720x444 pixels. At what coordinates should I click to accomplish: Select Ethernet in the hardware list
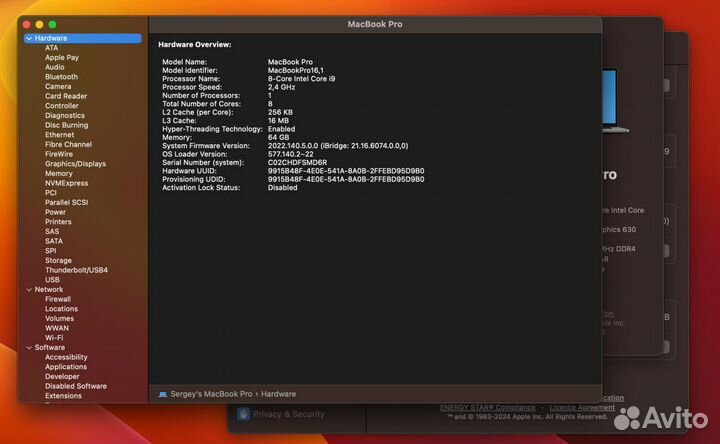tap(59, 135)
